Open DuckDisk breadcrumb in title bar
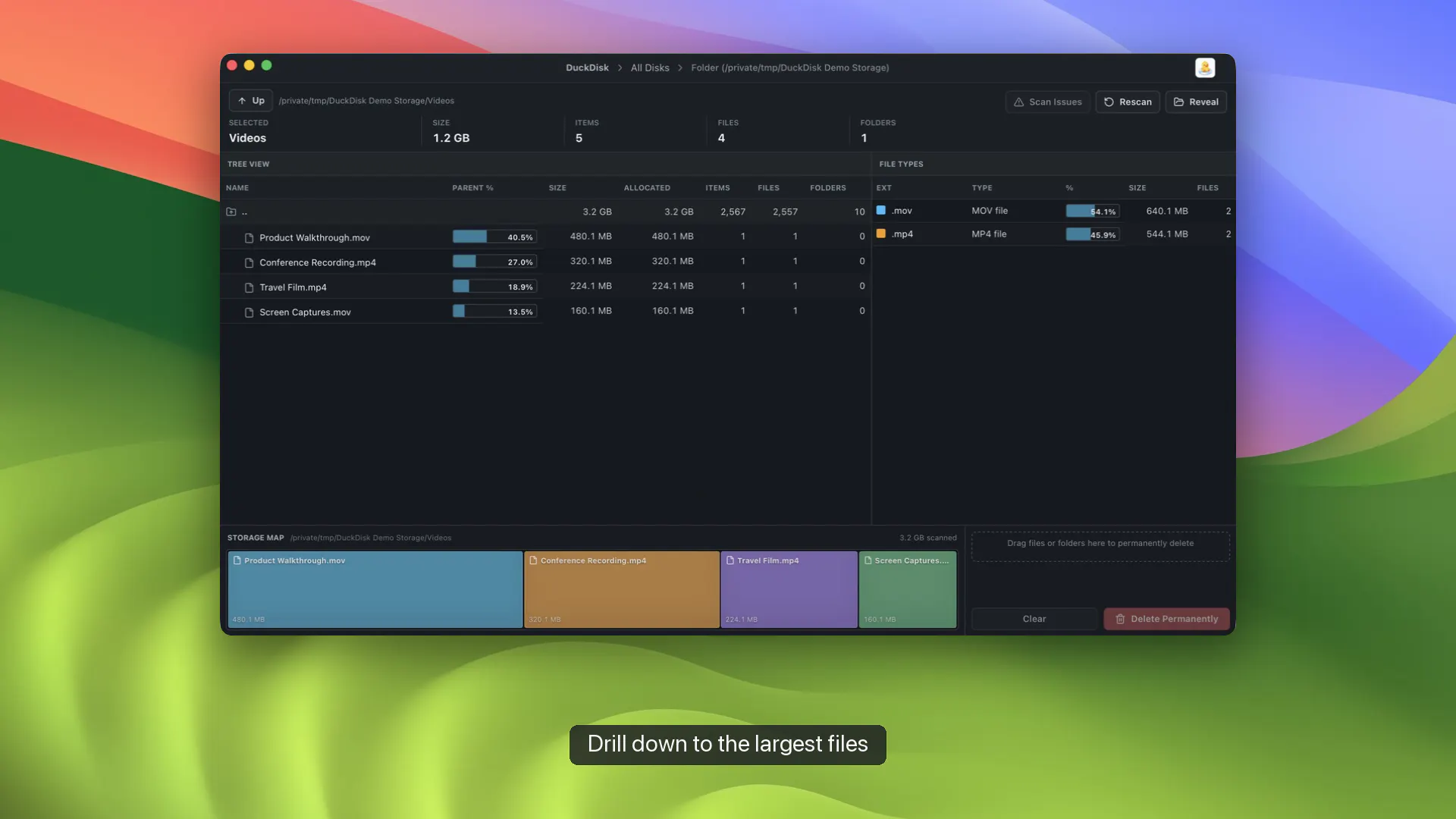 [587, 68]
